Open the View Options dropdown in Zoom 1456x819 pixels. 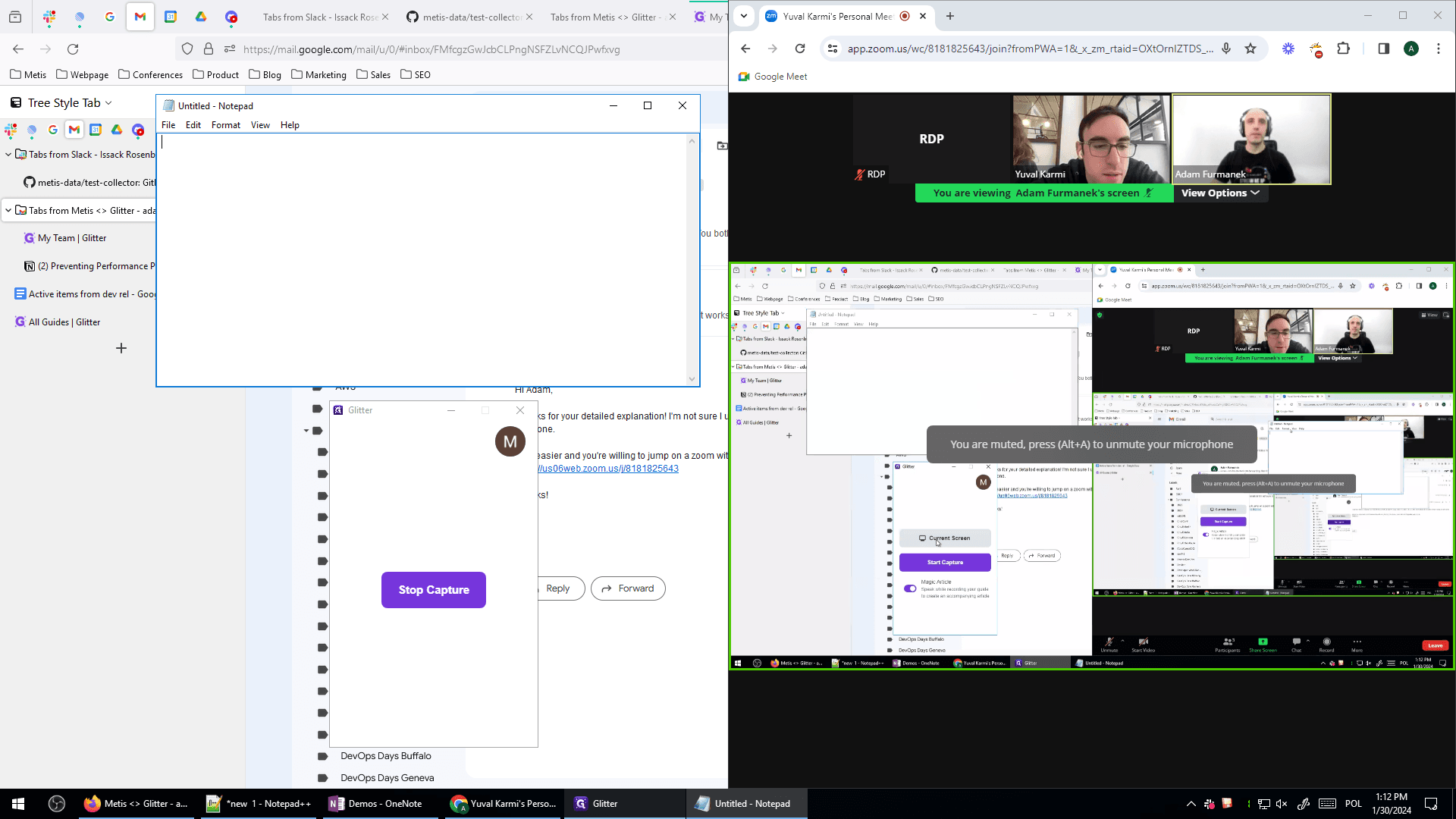(1220, 193)
